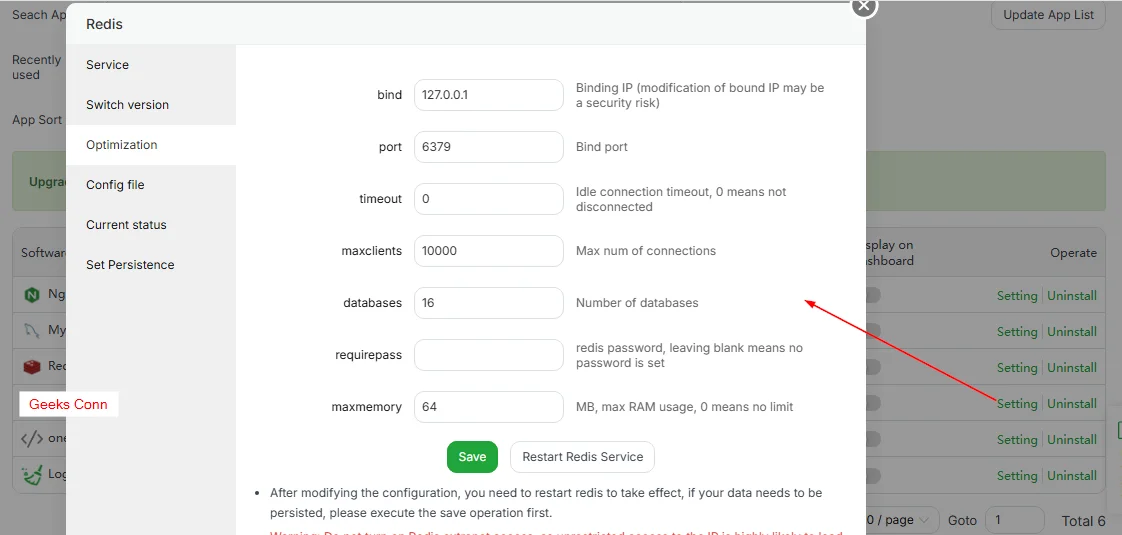Click the restart-after-modifying note below Save
Viewport: 1122px width, 535px height.
pyautogui.click(x=546, y=503)
